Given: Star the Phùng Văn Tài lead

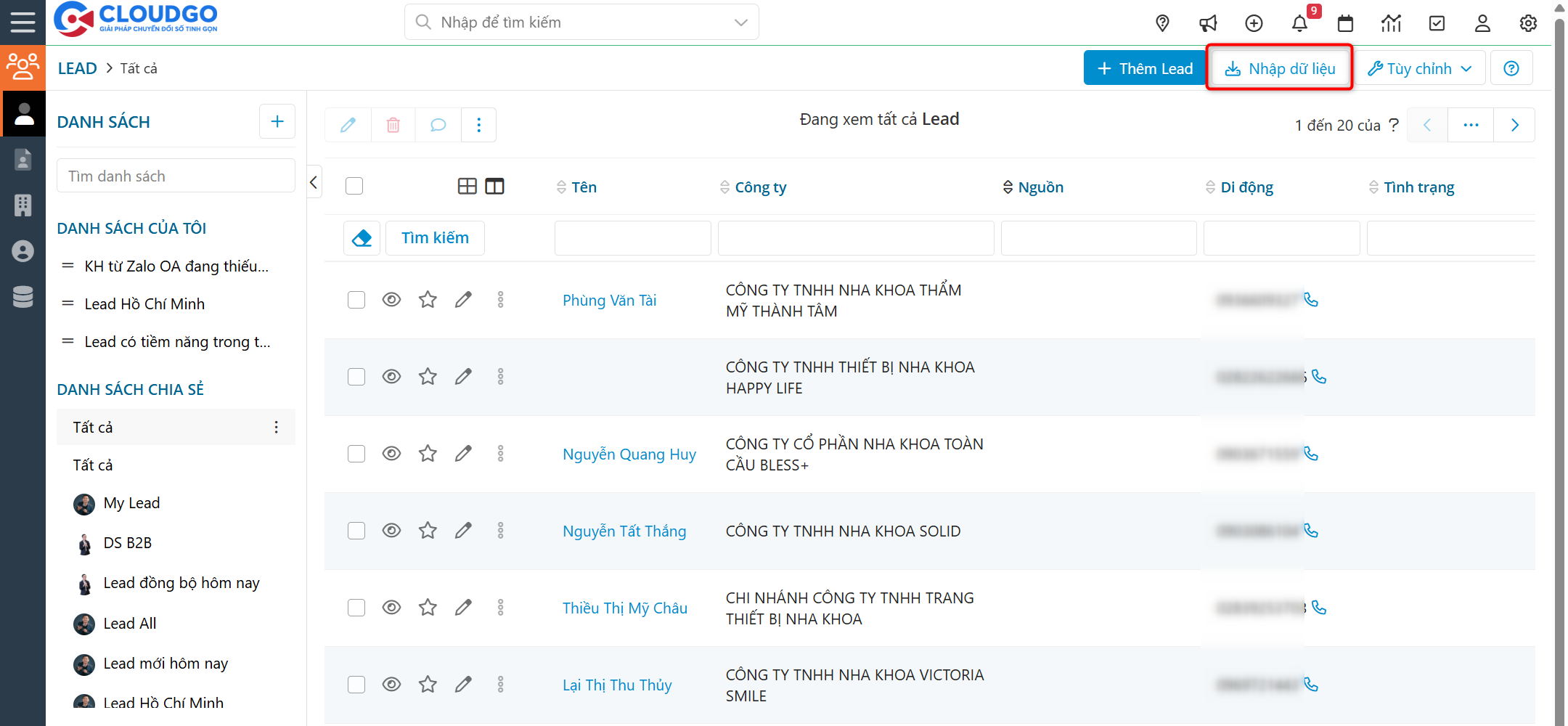Looking at the screenshot, I should click(x=428, y=300).
